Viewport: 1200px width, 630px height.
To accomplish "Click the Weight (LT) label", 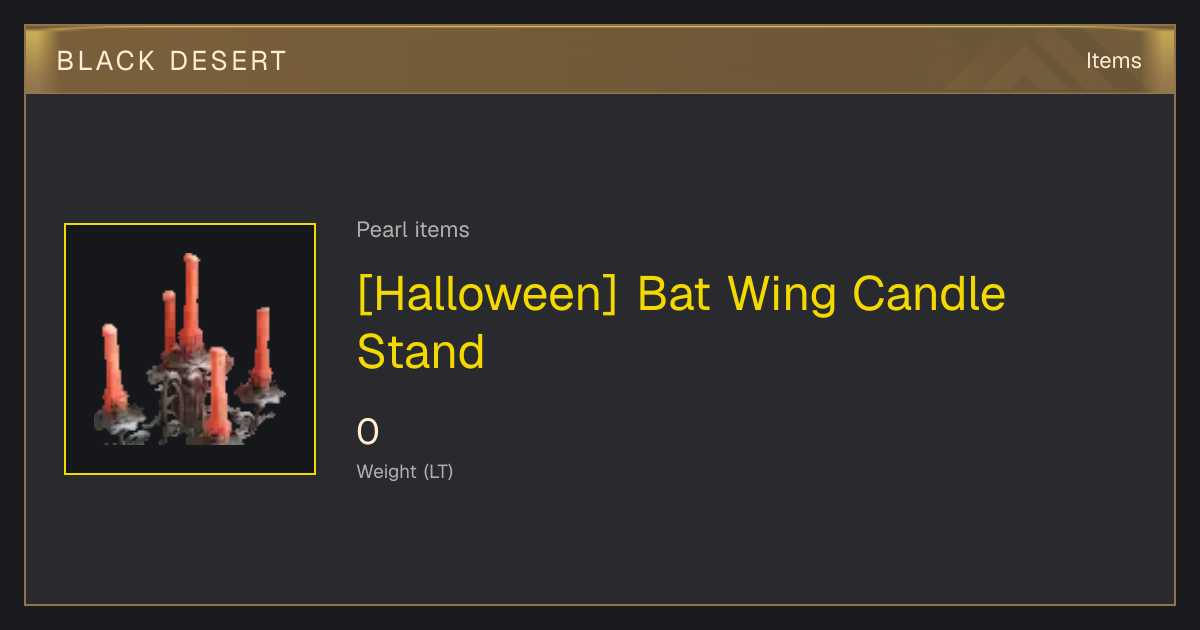I will pos(405,471).
